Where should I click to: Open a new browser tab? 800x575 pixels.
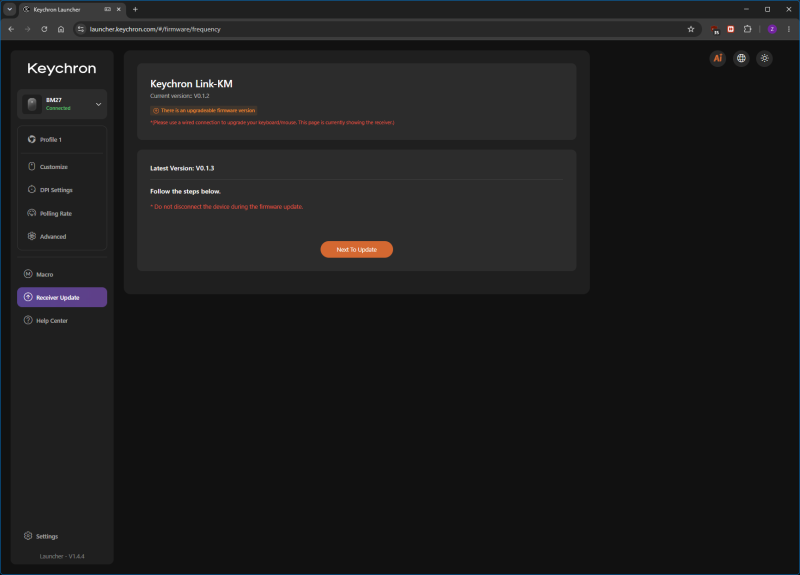(x=135, y=9)
